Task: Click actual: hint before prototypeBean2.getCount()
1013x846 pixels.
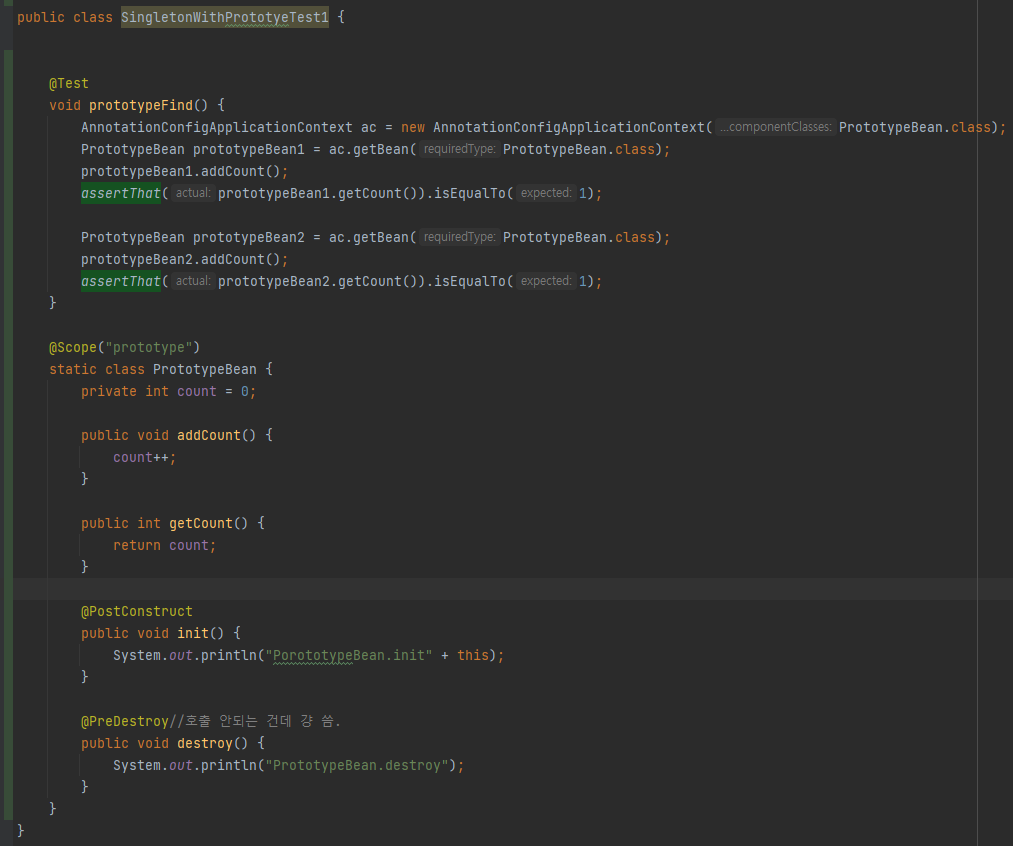Action: tap(193, 281)
